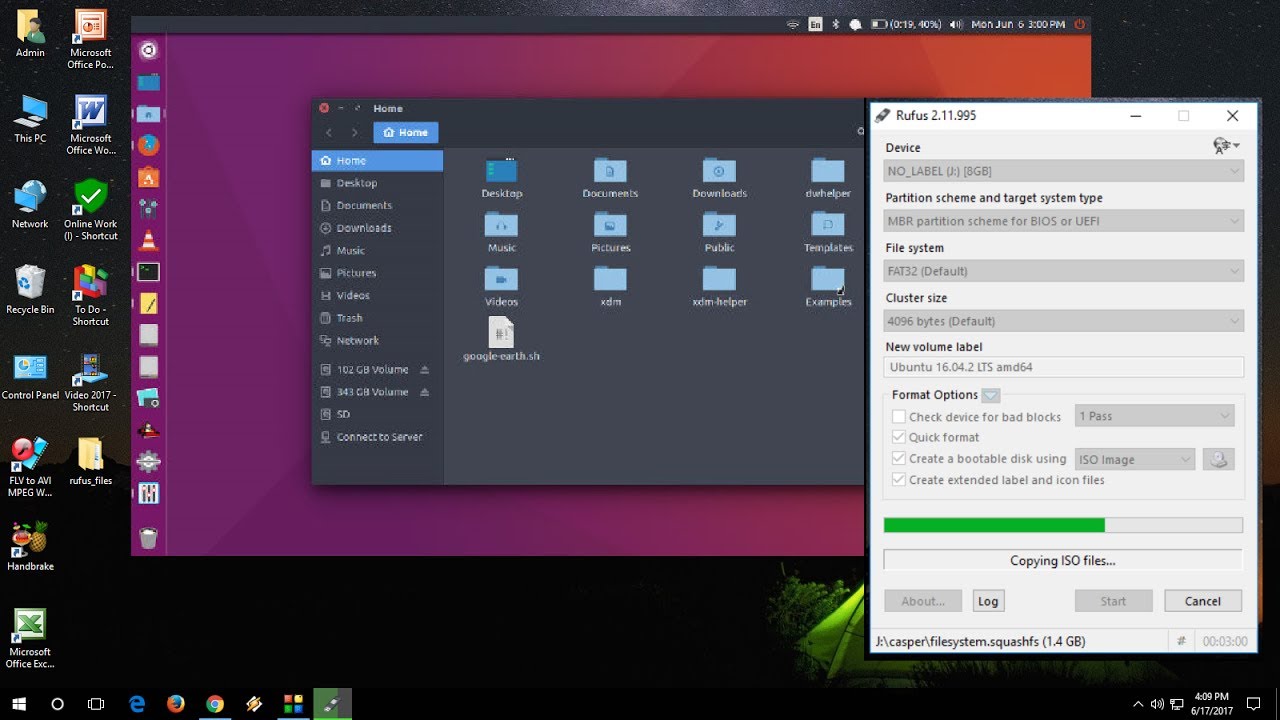Screen dimensions: 1280x720
Task: Click the Ubuntu power icon in top panel
Action: [x=1078, y=24]
